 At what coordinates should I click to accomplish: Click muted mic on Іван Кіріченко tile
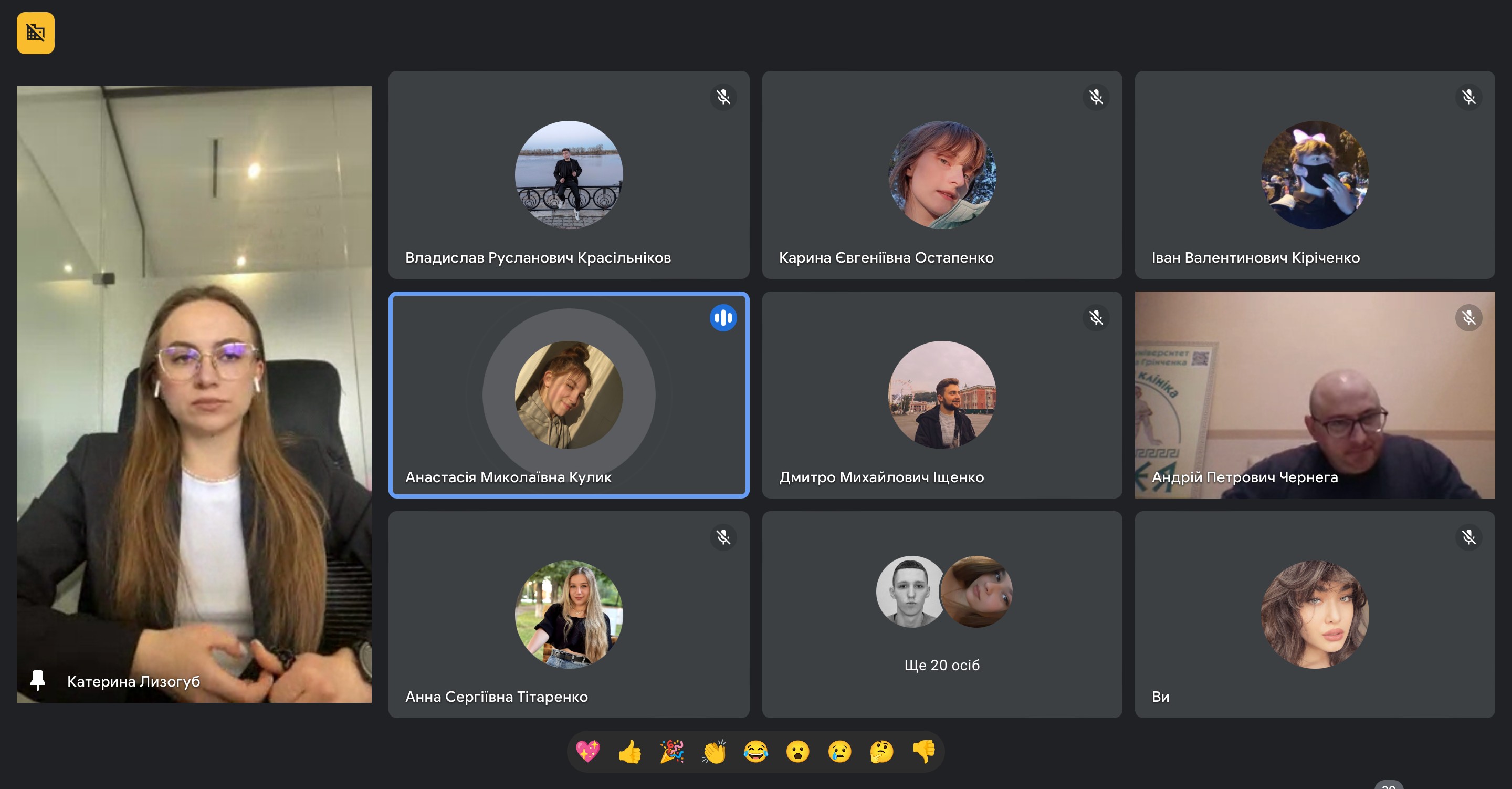click(1468, 97)
